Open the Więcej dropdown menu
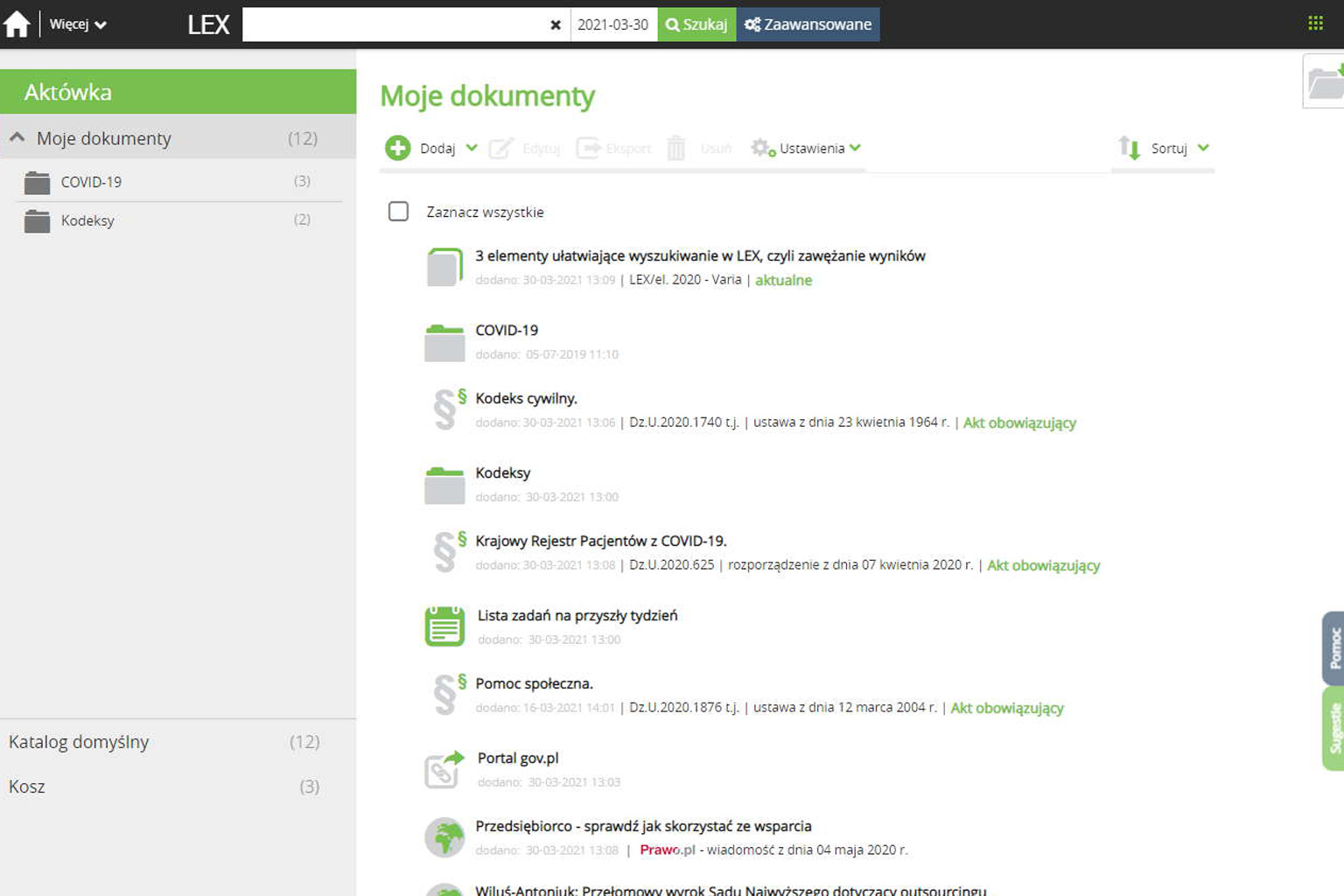The height and width of the screenshot is (896, 1344). pos(78,24)
